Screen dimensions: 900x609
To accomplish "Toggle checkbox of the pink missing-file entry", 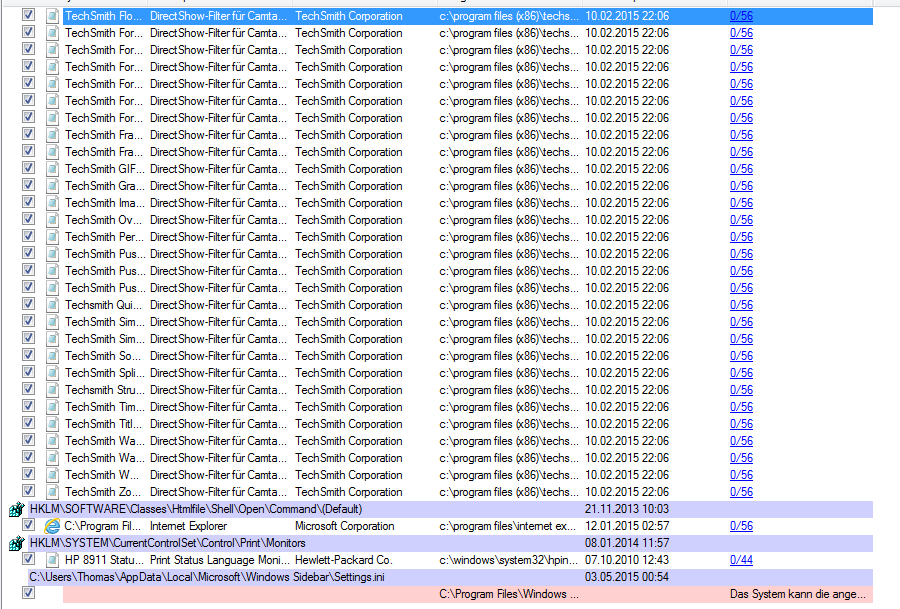I will click(29, 594).
